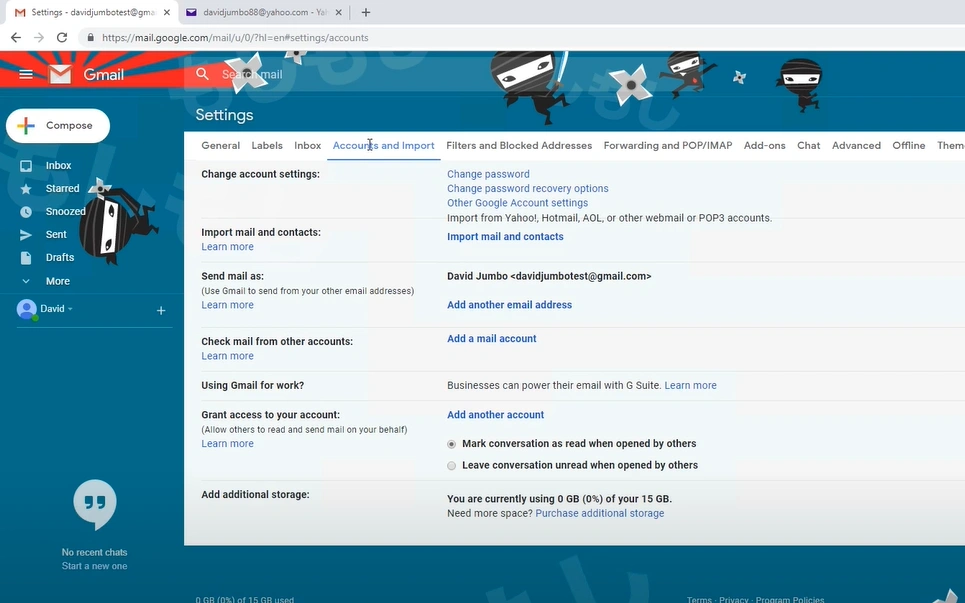Click Learn more under Check mail

(x=227, y=356)
